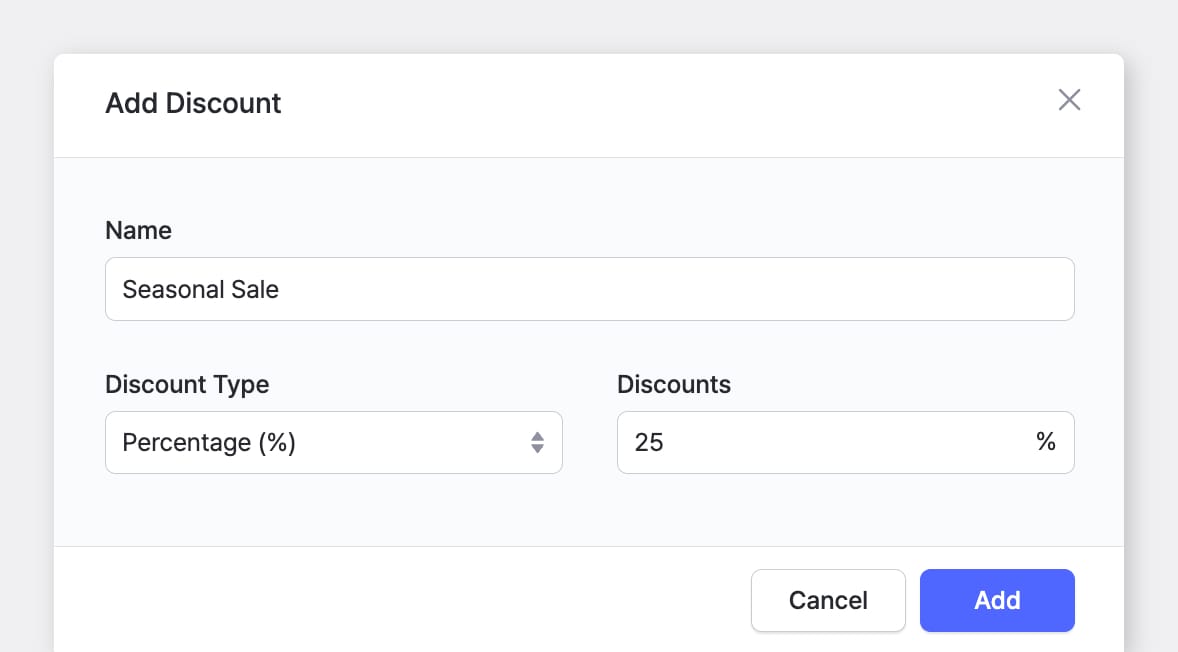1178x652 pixels.
Task: Click the Discounts label
Action: coord(674,384)
